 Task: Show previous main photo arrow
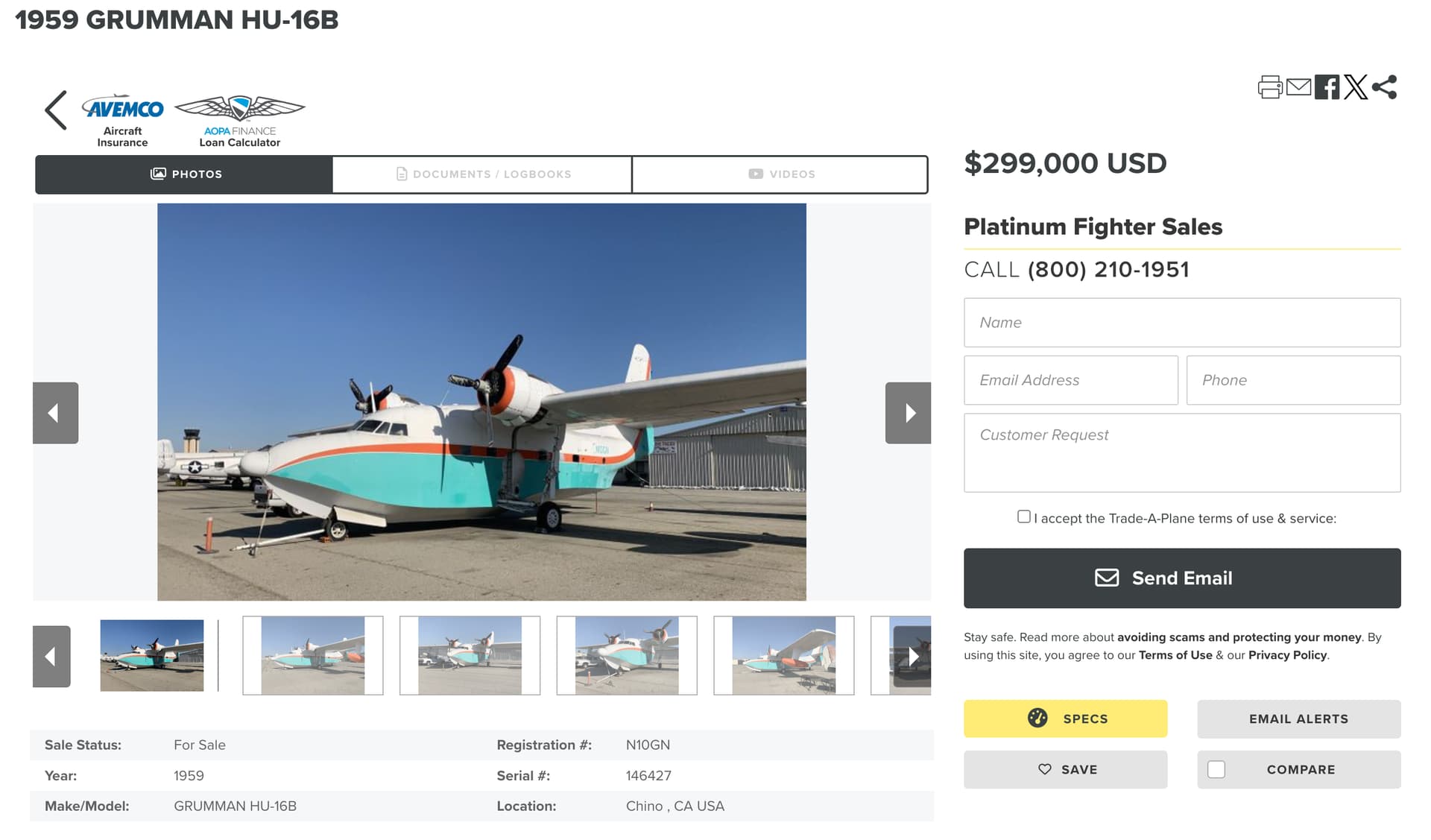(x=55, y=413)
